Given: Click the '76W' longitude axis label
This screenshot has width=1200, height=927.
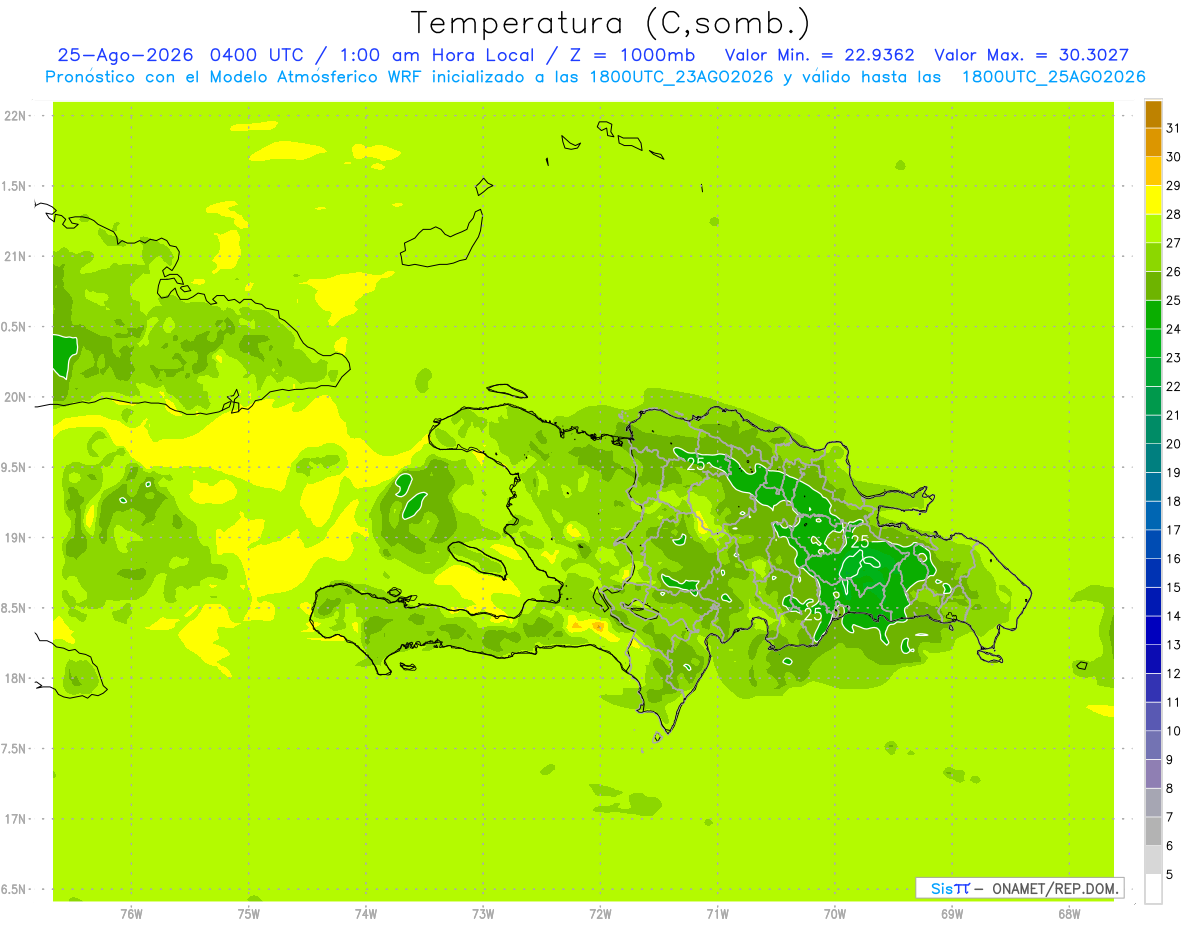Looking at the screenshot, I should (x=131, y=914).
